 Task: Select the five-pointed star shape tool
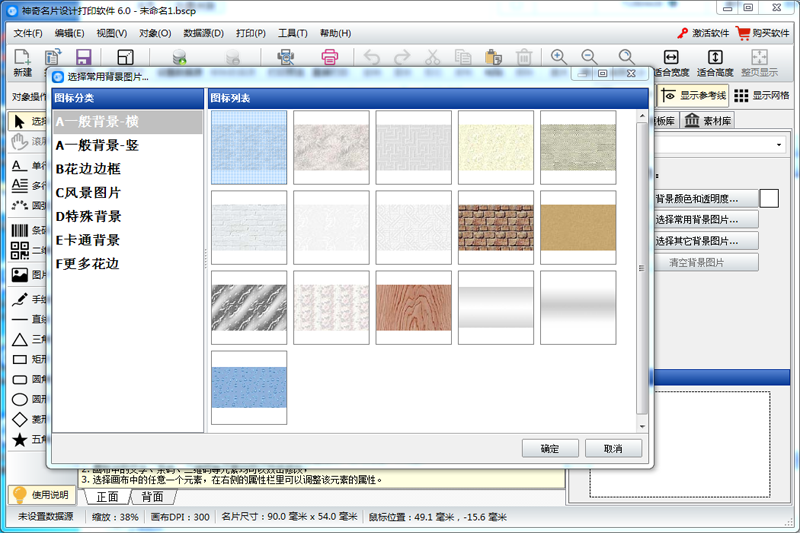(20, 439)
